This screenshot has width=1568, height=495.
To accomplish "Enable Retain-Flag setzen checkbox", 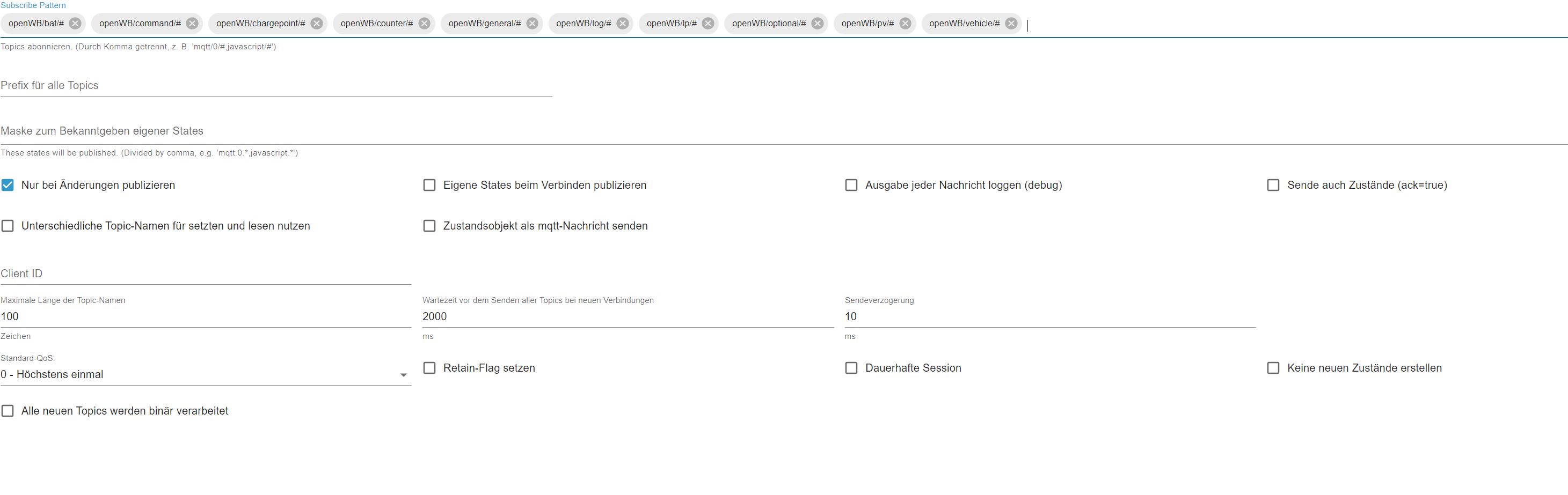I will (429, 368).
